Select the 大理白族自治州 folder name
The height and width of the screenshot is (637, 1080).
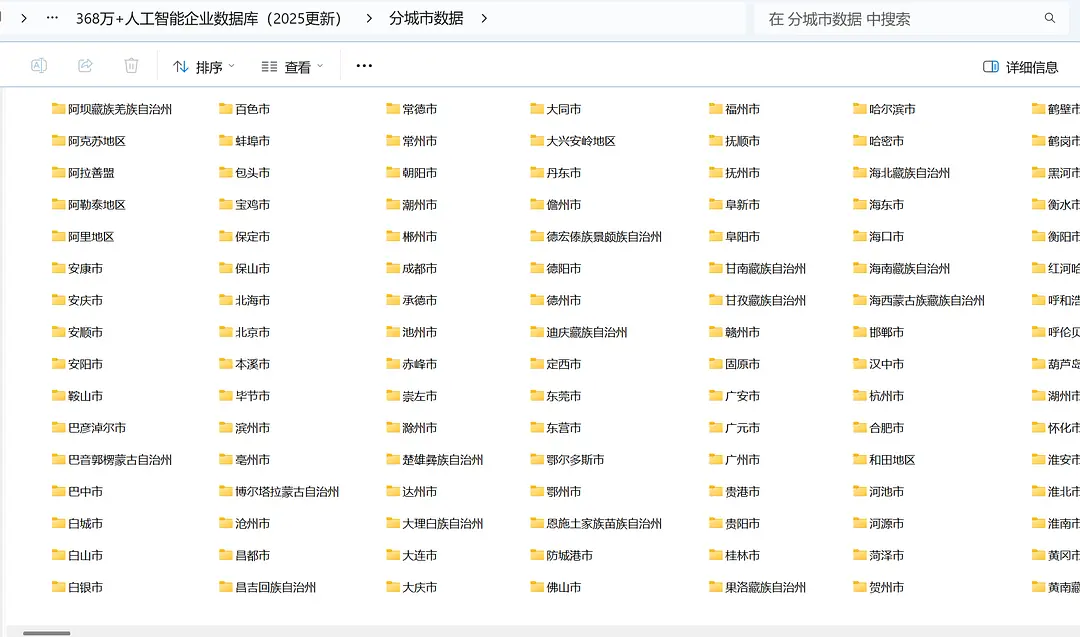443,523
